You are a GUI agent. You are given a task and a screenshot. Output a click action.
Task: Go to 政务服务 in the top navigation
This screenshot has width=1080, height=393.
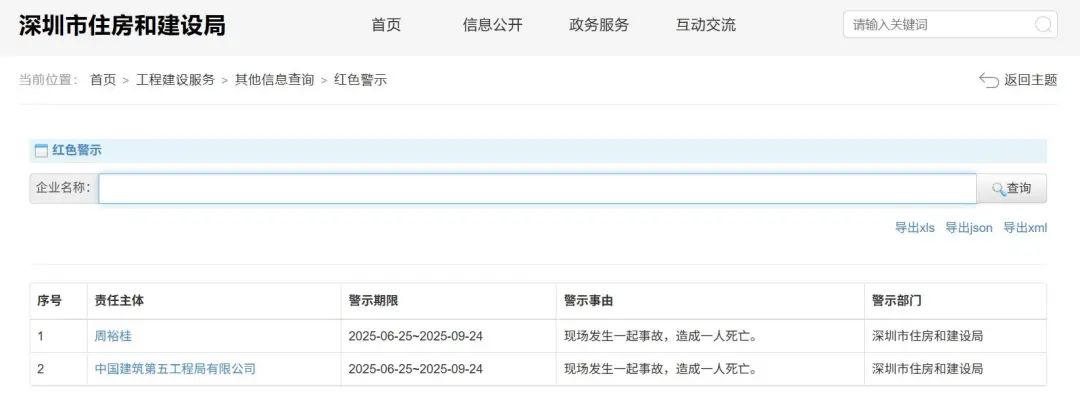pyautogui.click(x=599, y=25)
